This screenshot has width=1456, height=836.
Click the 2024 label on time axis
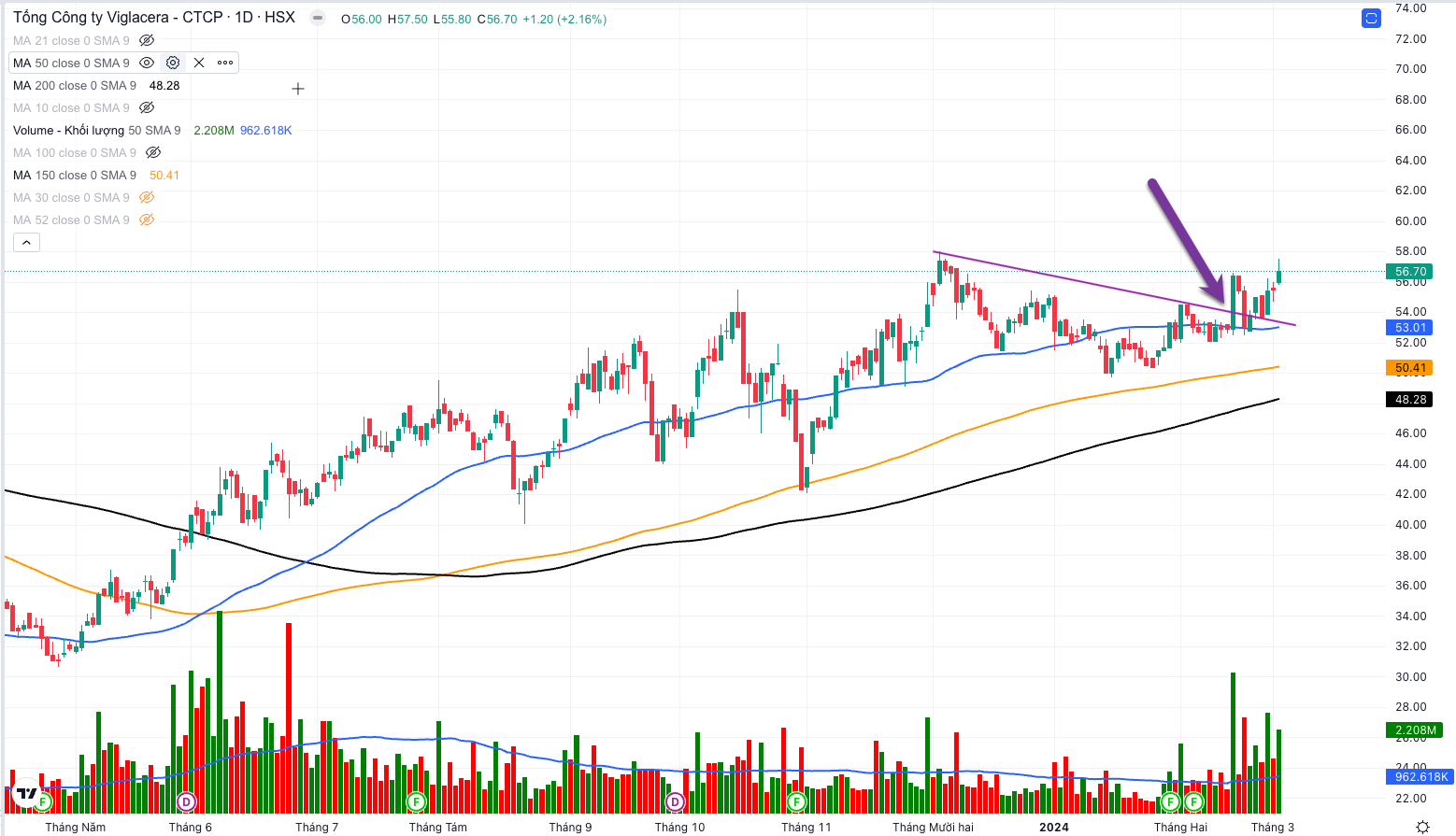1054,827
